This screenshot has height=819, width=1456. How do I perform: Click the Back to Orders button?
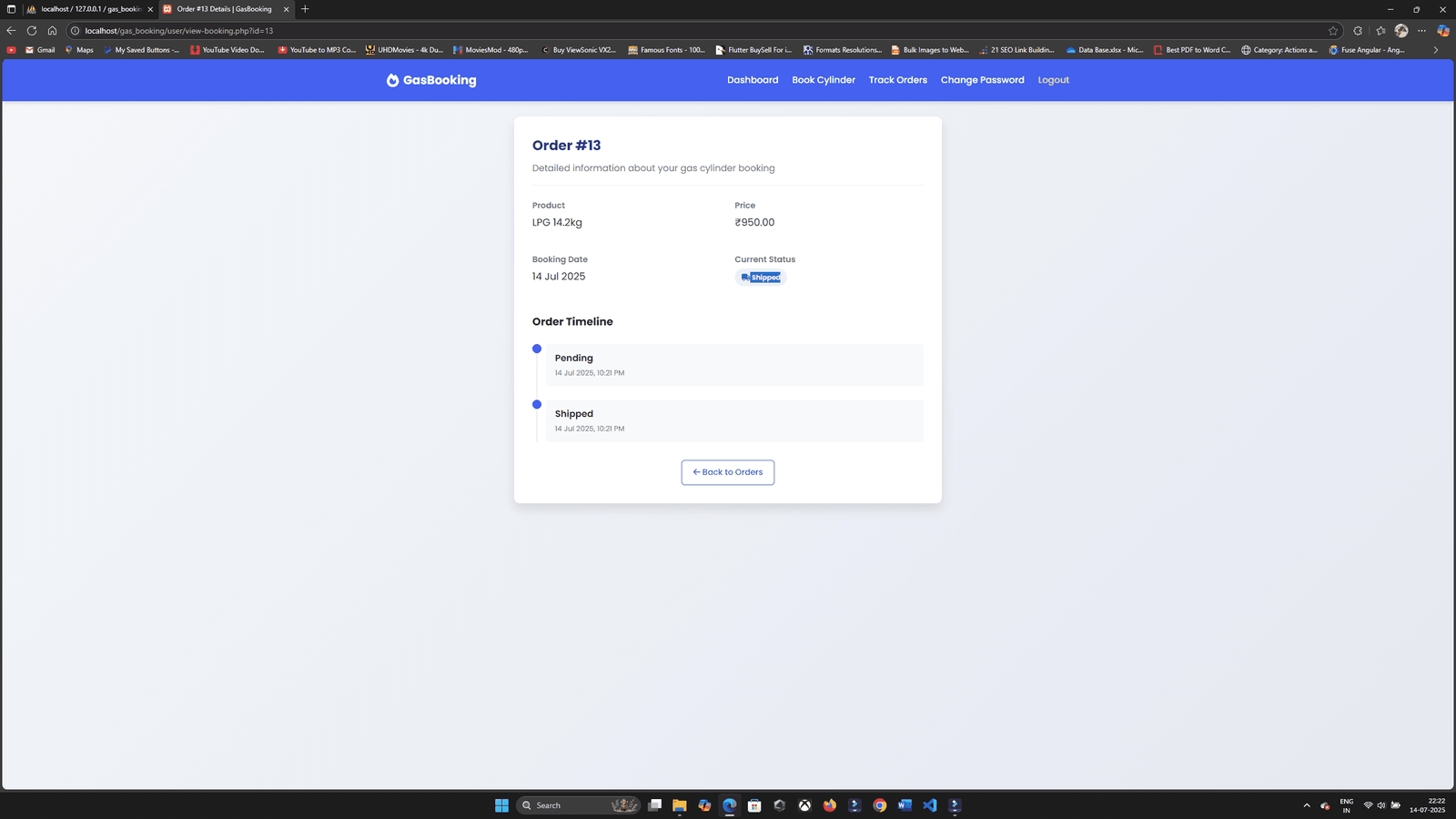point(727,472)
